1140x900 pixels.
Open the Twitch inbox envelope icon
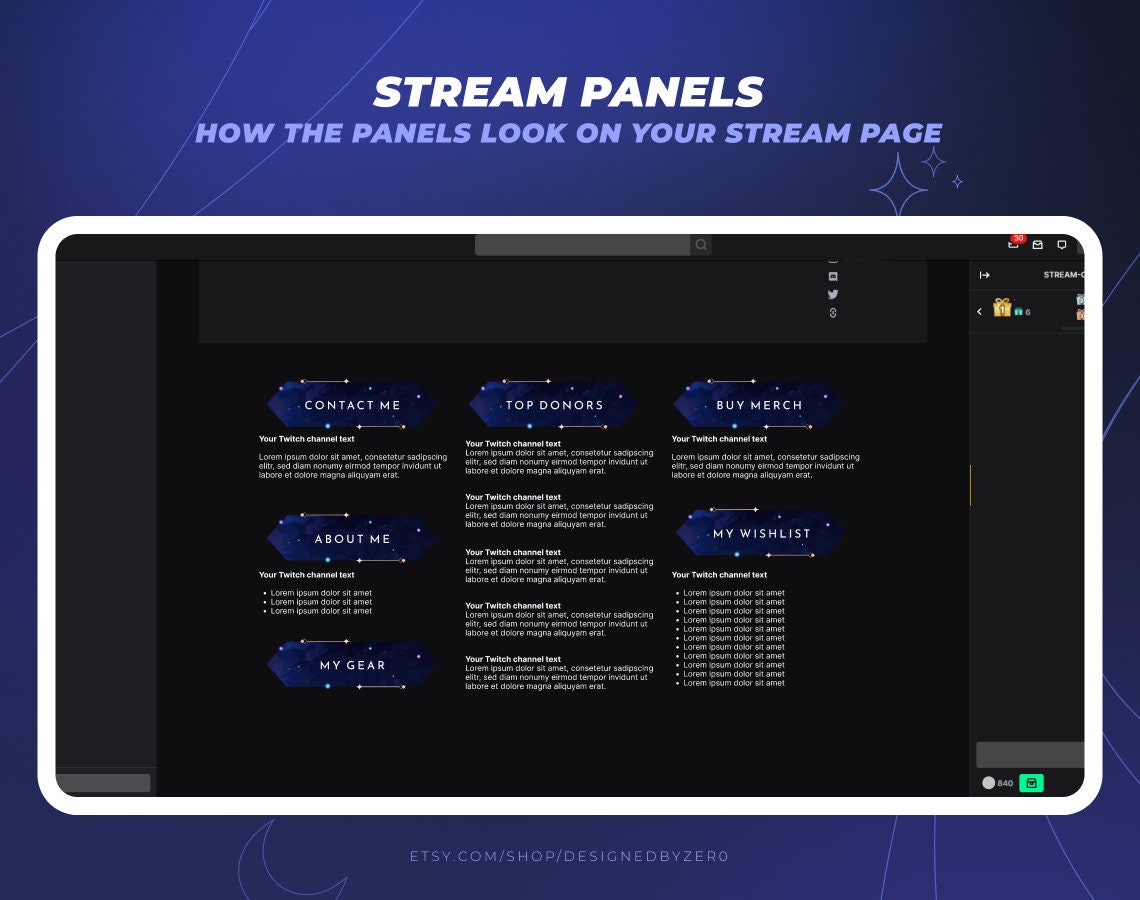[x=1038, y=245]
